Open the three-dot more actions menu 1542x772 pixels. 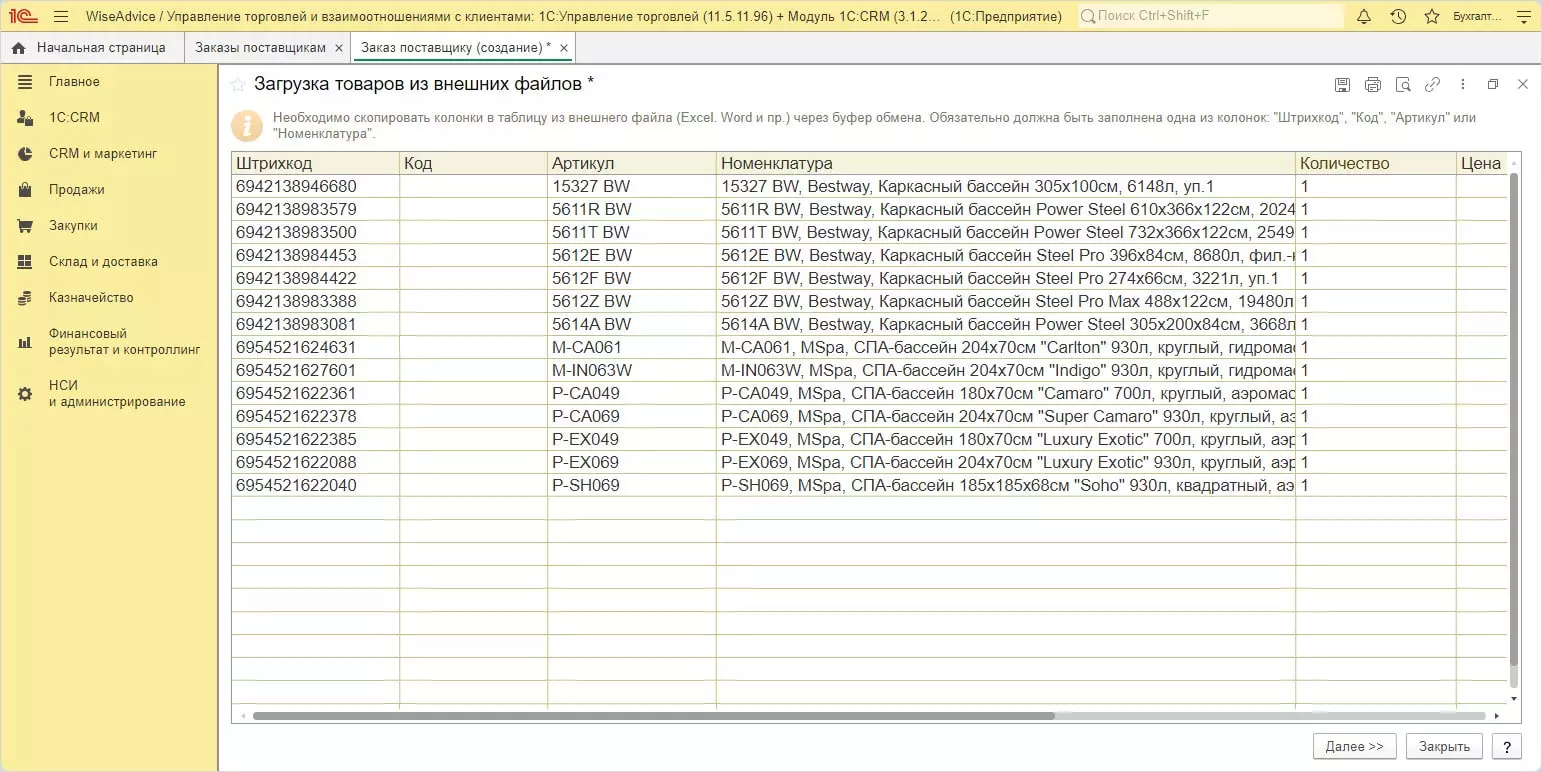point(1463,85)
